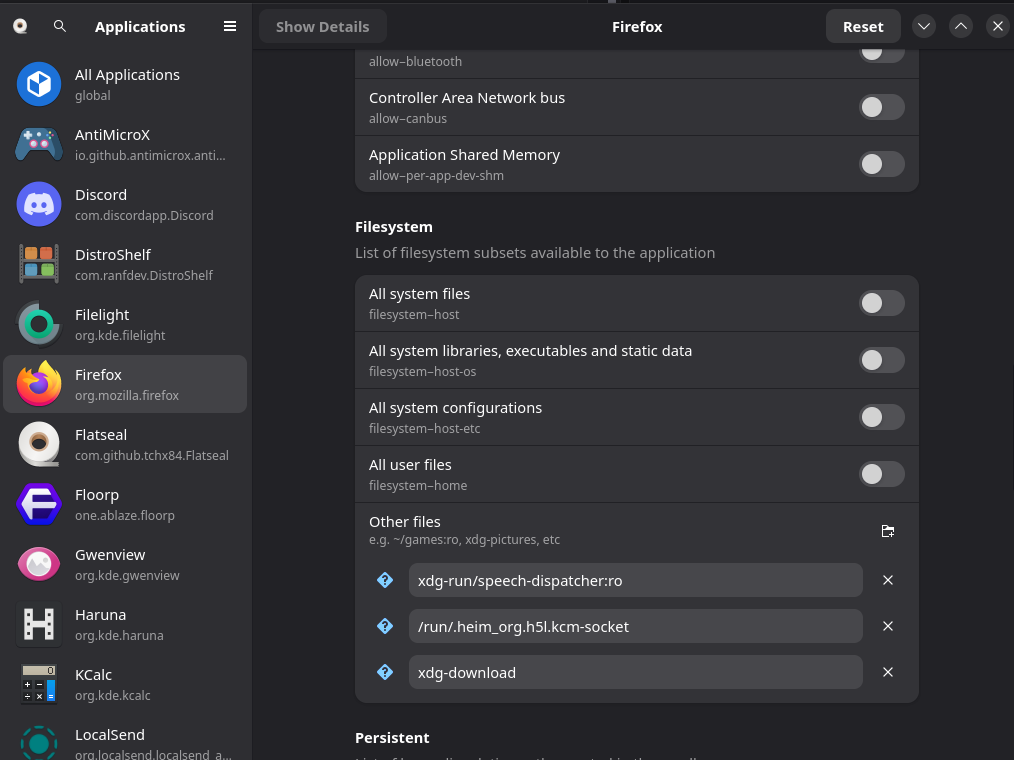Screen dimensions: 1014x760
Task: Click the folder icon to add other files
Action: point(887,531)
